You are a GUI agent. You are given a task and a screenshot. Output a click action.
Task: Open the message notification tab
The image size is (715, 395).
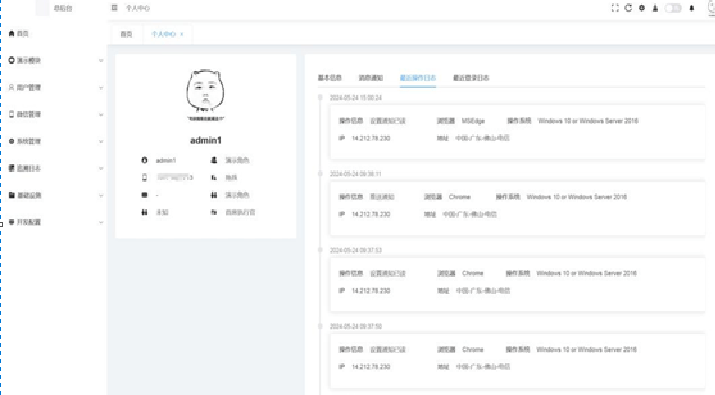[370, 78]
